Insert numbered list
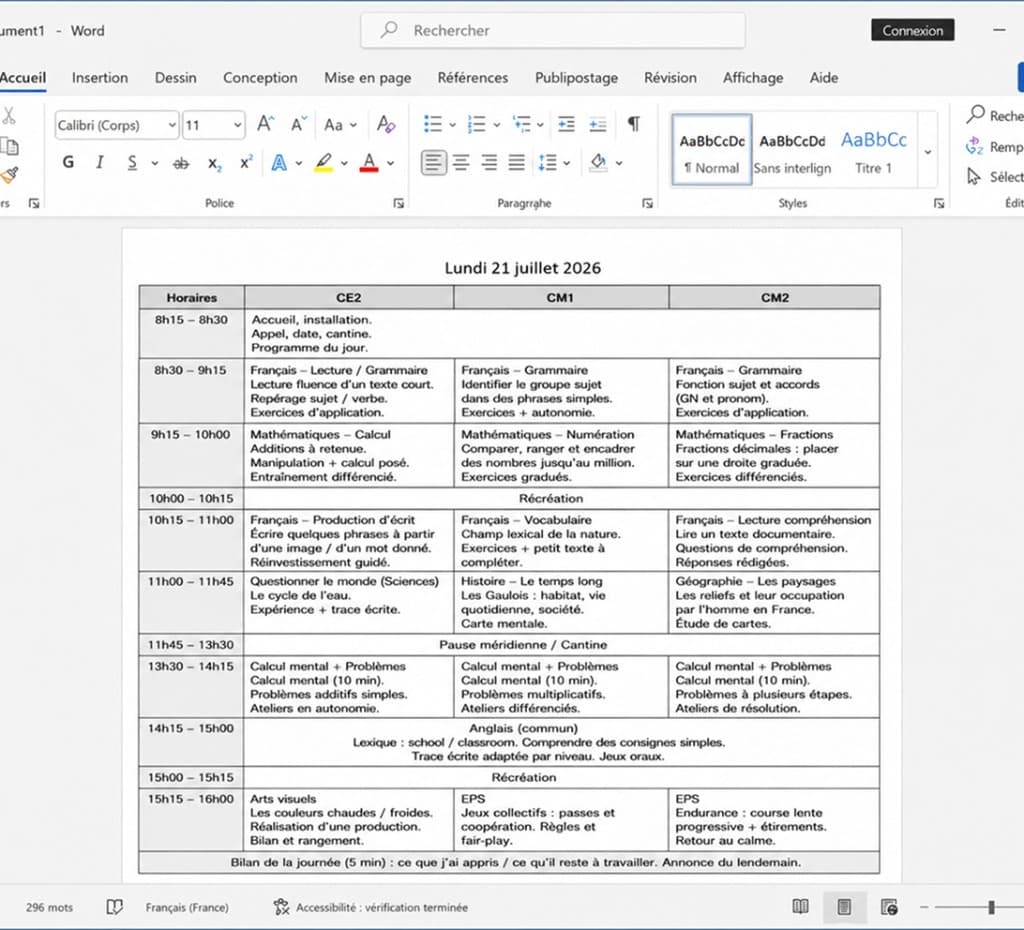 pos(477,124)
